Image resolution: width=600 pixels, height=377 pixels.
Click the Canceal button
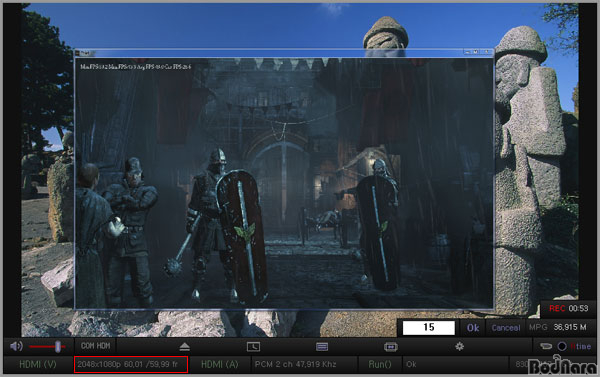(505, 328)
